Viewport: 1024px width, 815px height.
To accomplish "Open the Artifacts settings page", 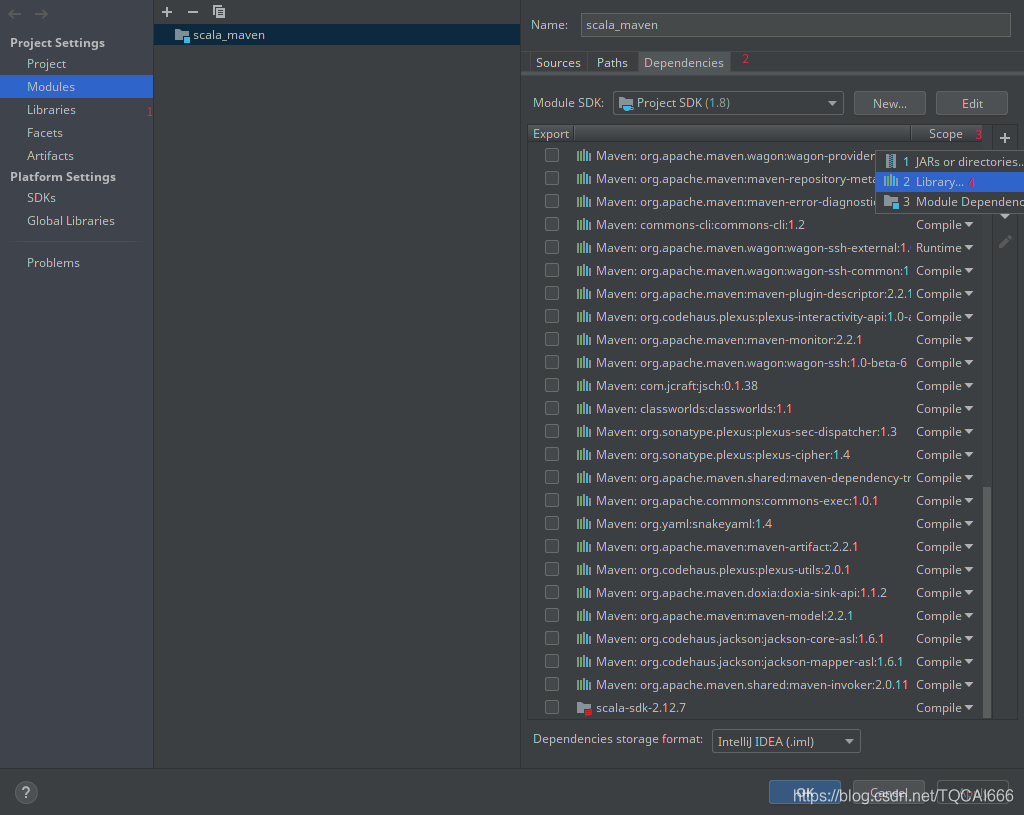I will [50, 155].
